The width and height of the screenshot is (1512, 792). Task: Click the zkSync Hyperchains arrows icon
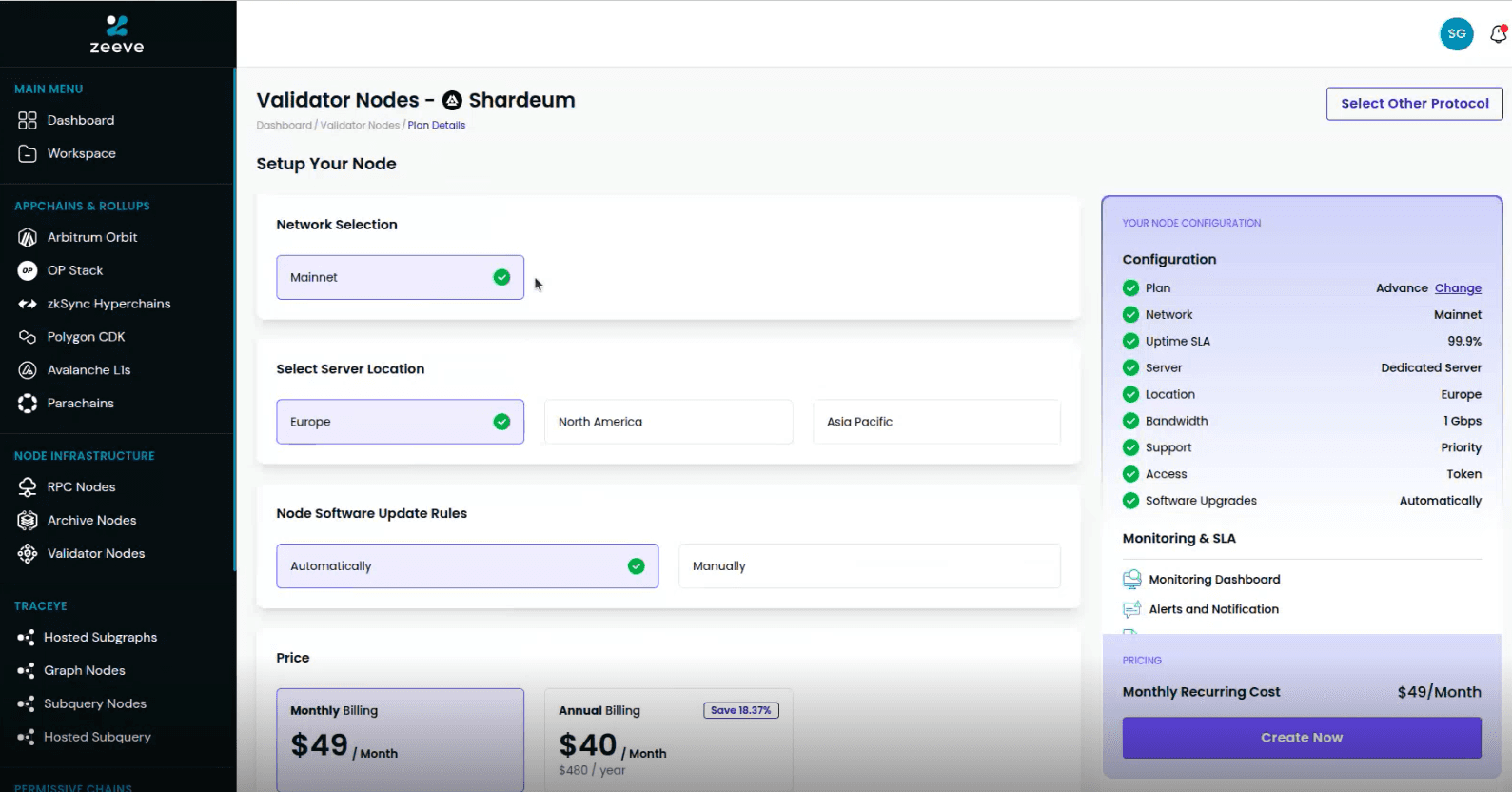28,304
